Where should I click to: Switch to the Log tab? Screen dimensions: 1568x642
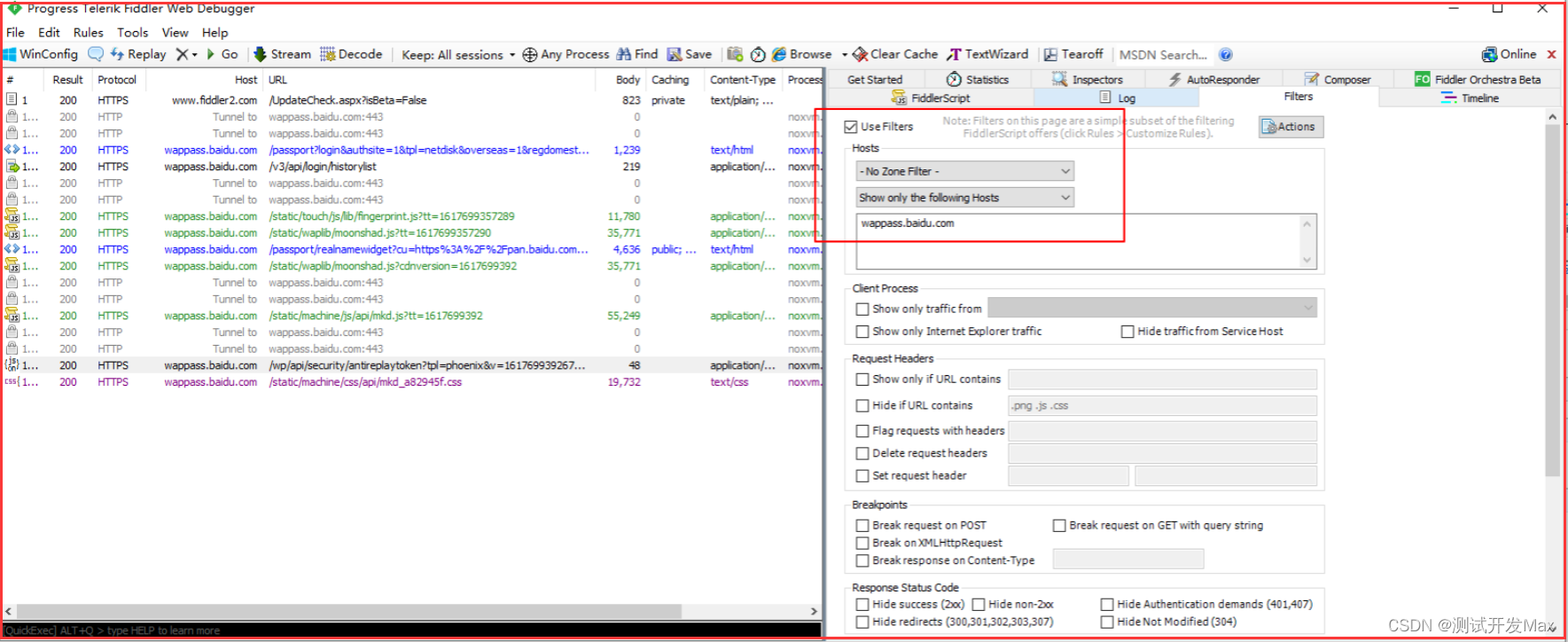click(x=1118, y=98)
